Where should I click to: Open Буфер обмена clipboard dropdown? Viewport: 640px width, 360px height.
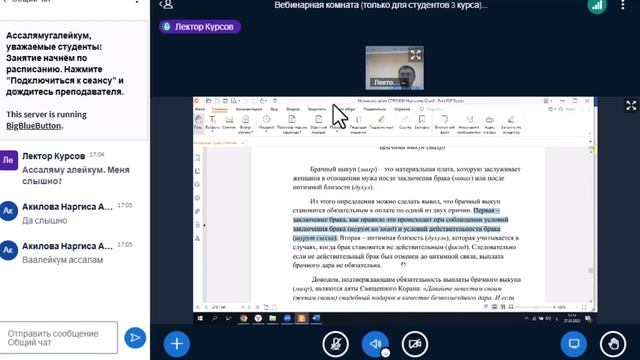(245, 124)
